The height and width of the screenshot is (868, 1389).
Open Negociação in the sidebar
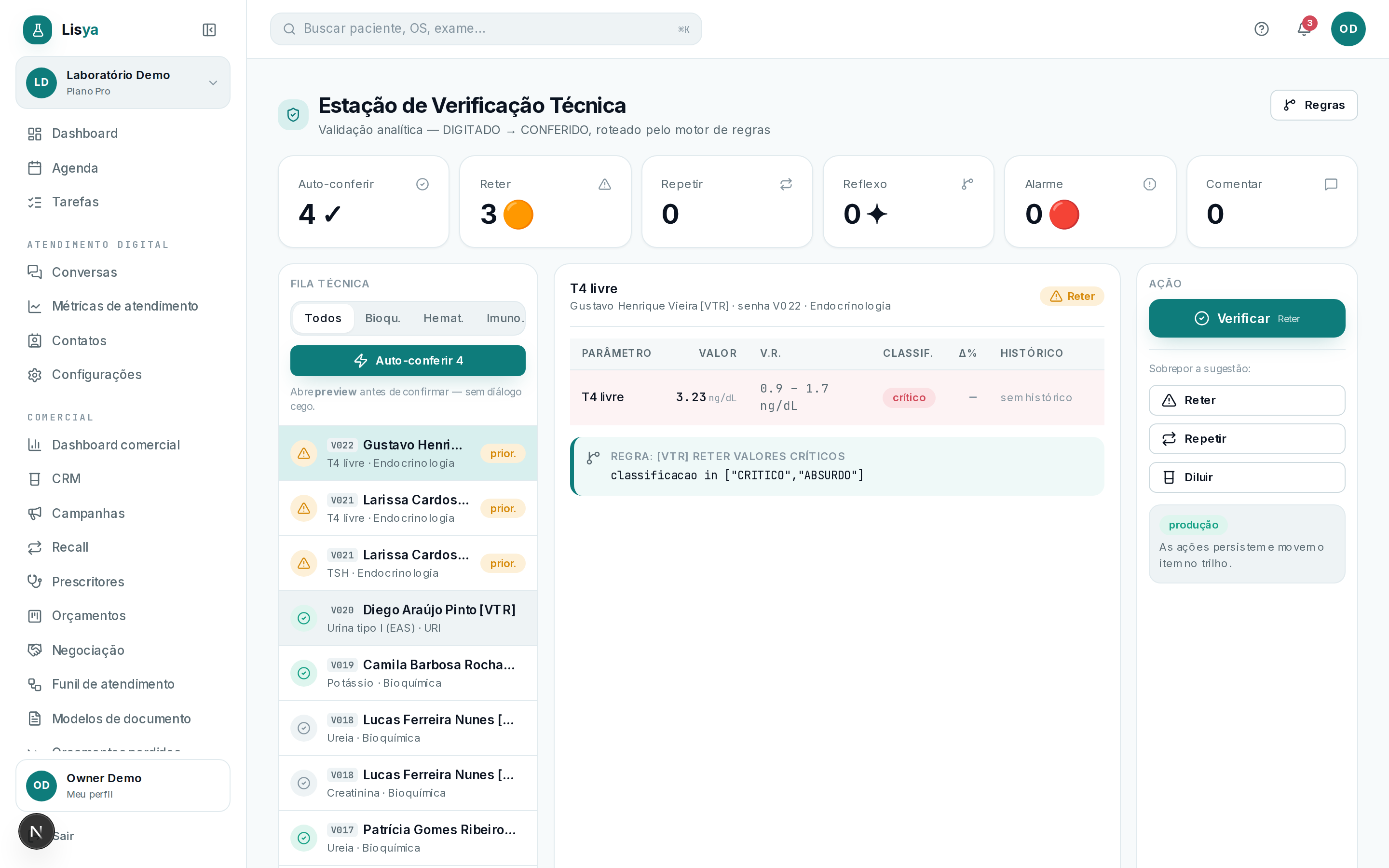tap(123, 651)
